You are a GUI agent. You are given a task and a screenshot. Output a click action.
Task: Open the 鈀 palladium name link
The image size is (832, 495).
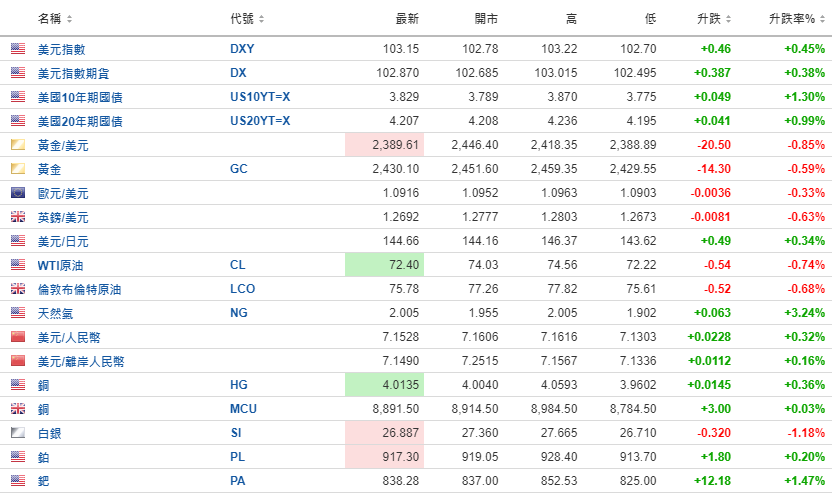tap(43, 481)
